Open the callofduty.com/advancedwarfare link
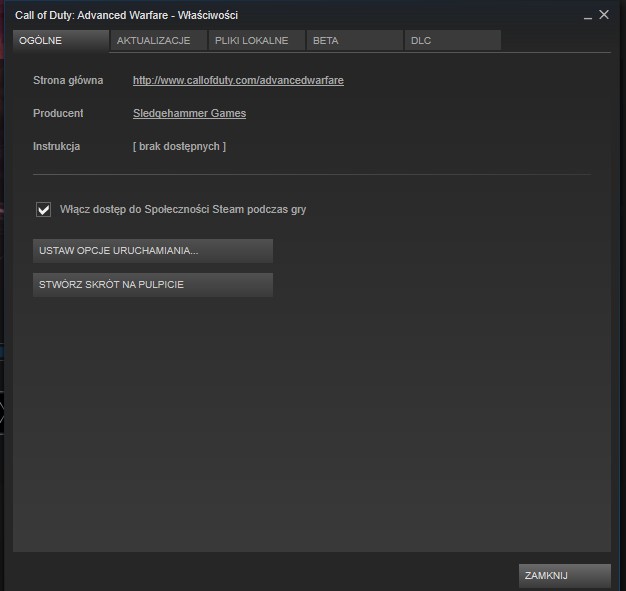The width and height of the screenshot is (626, 591). 238,80
